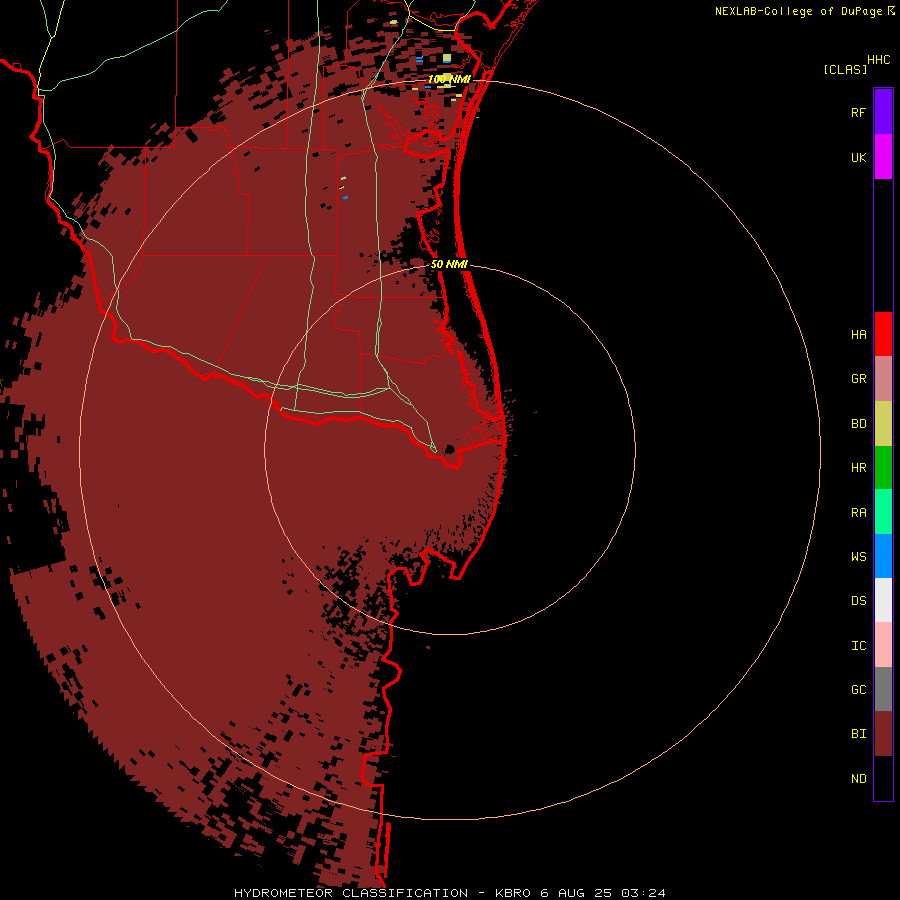Click the "HR" legend label
The height and width of the screenshot is (900, 900).
(859, 468)
